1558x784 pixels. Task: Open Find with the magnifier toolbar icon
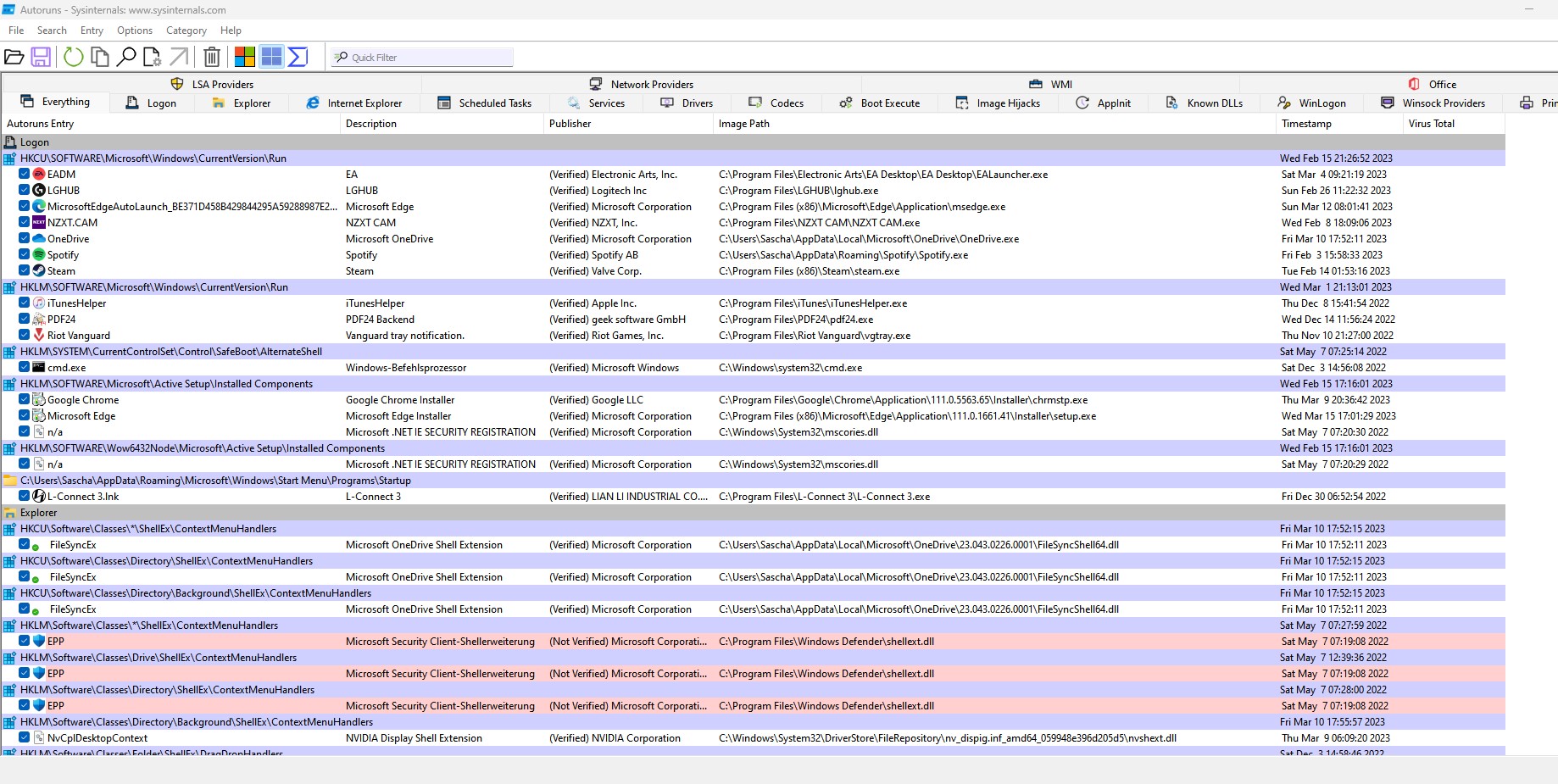(126, 57)
